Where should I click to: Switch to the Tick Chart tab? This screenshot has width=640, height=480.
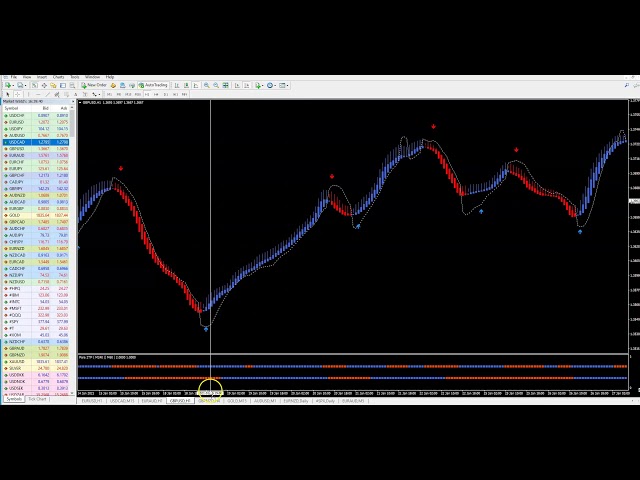38,399
